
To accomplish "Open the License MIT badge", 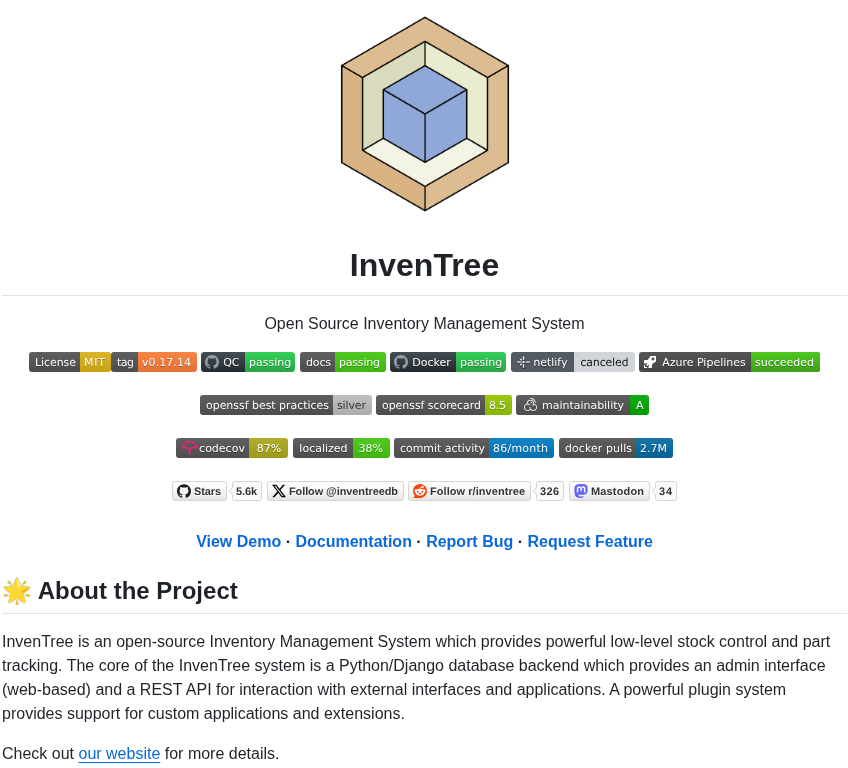I will (x=70, y=362).
